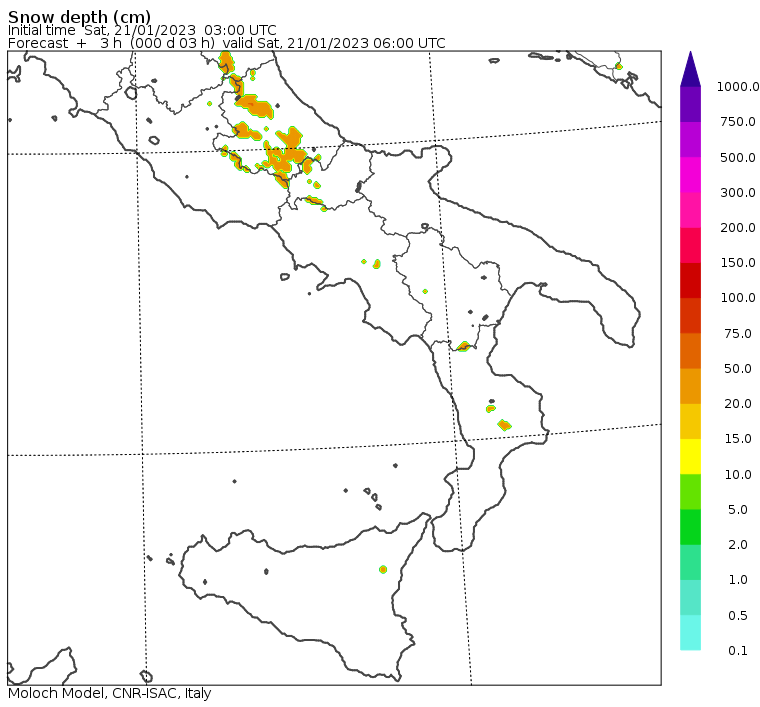Click the hot pink 200–300 color band

click(690, 210)
